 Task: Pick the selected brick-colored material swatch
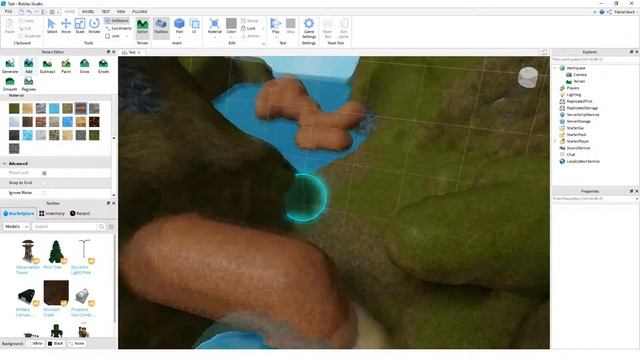[81, 108]
